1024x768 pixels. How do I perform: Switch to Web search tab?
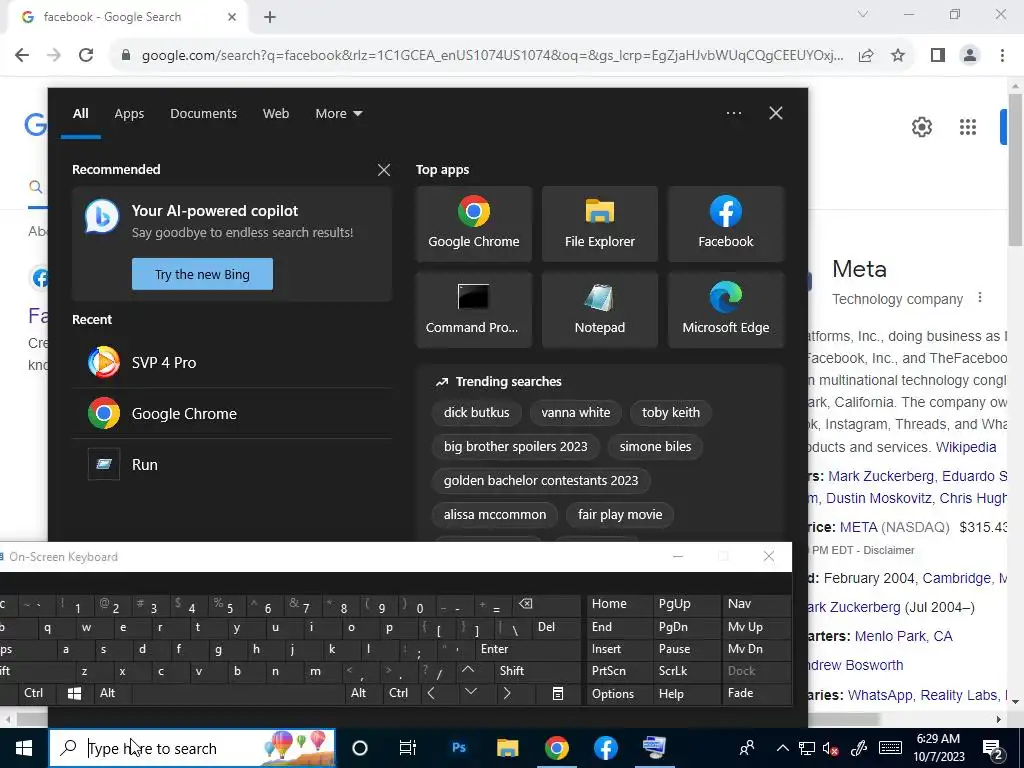(x=276, y=114)
